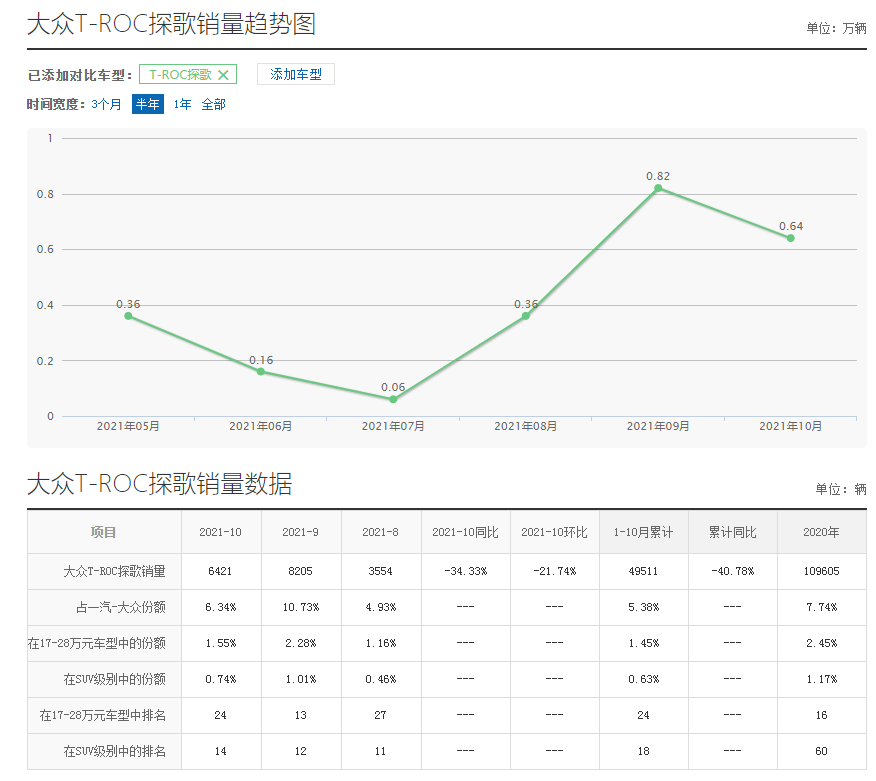Click the 4.93% share cell
Image resolution: width=876 pixels, height=781 pixels.
tap(380, 607)
